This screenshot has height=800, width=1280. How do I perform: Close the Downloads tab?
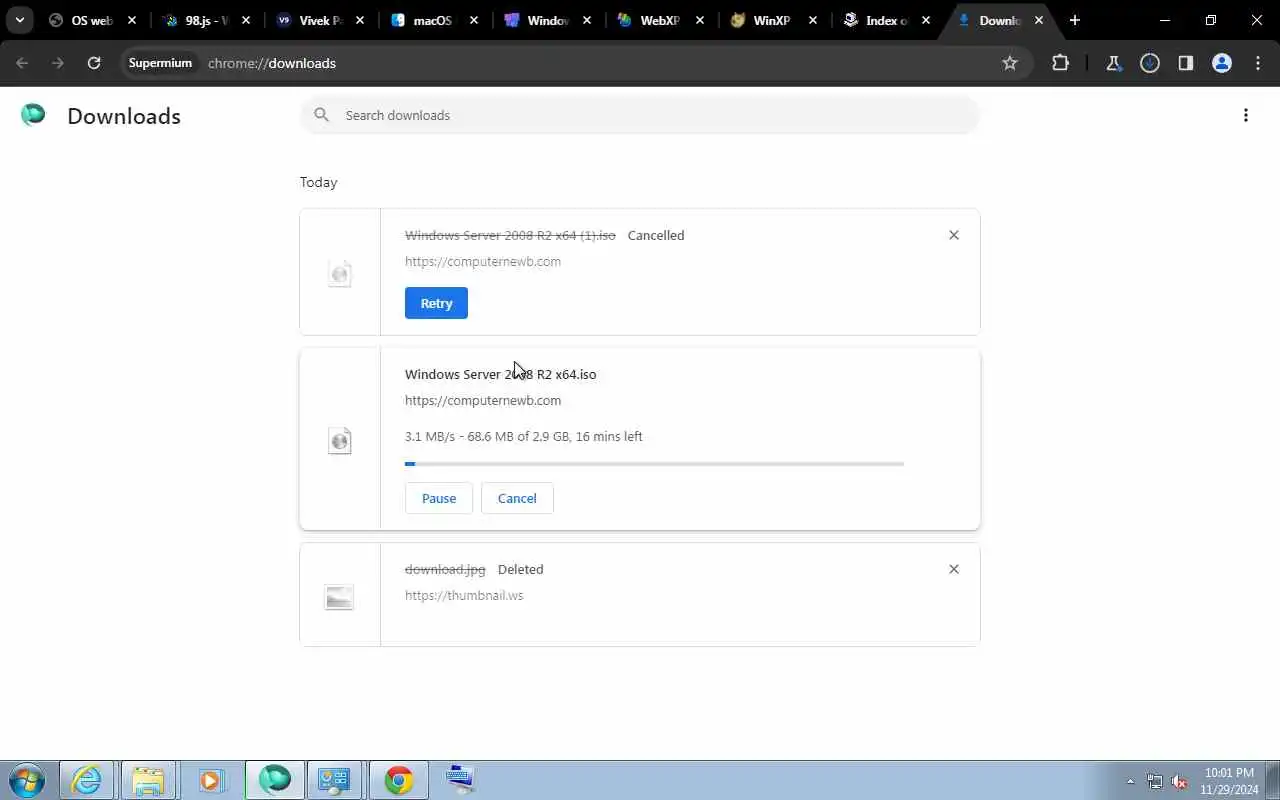pyautogui.click(x=1040, y=20)
